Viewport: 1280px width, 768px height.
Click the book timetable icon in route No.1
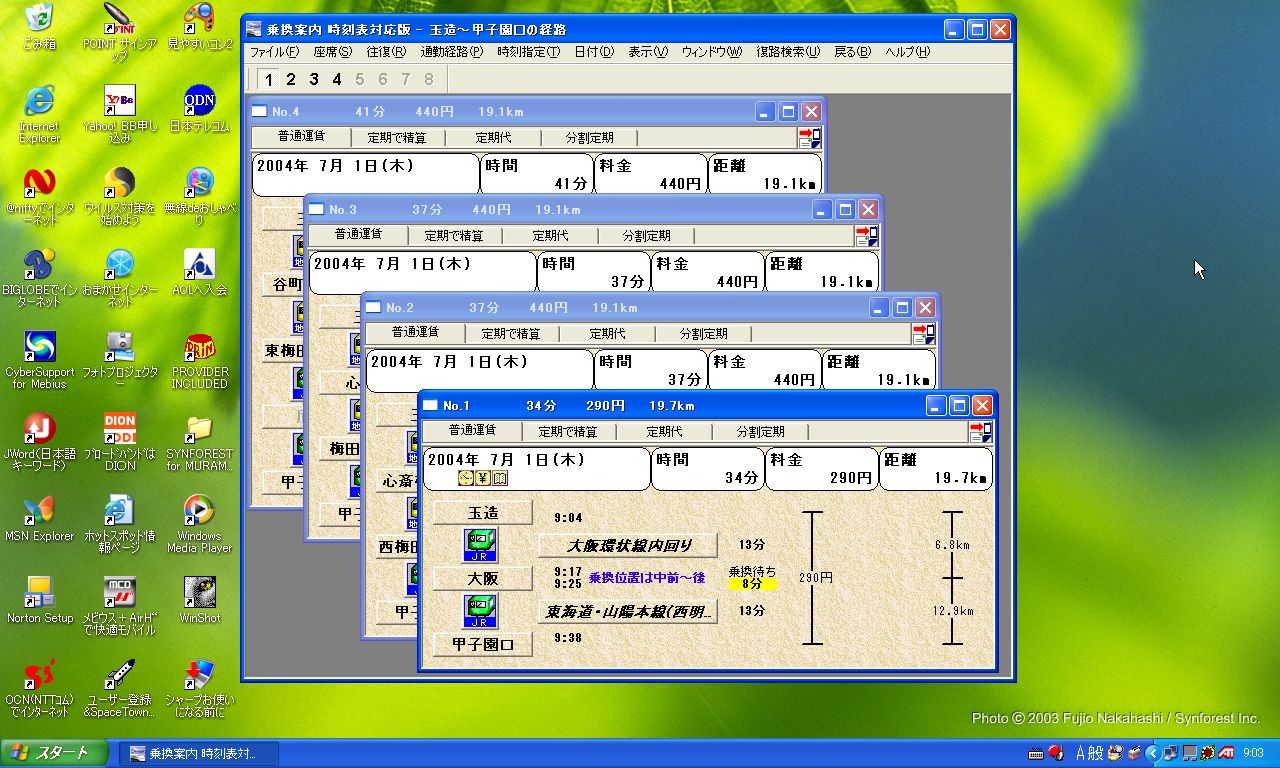(499, 479)
